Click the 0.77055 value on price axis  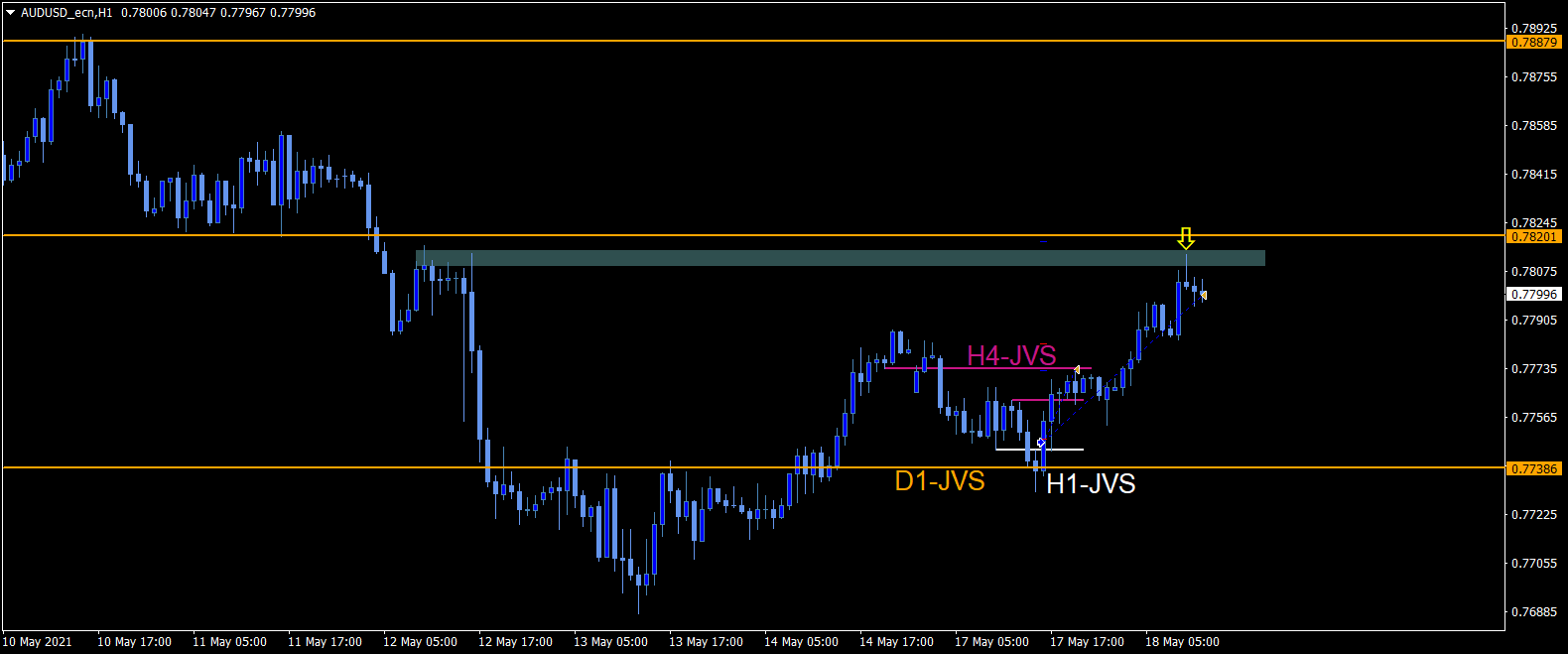[1534, 564]
